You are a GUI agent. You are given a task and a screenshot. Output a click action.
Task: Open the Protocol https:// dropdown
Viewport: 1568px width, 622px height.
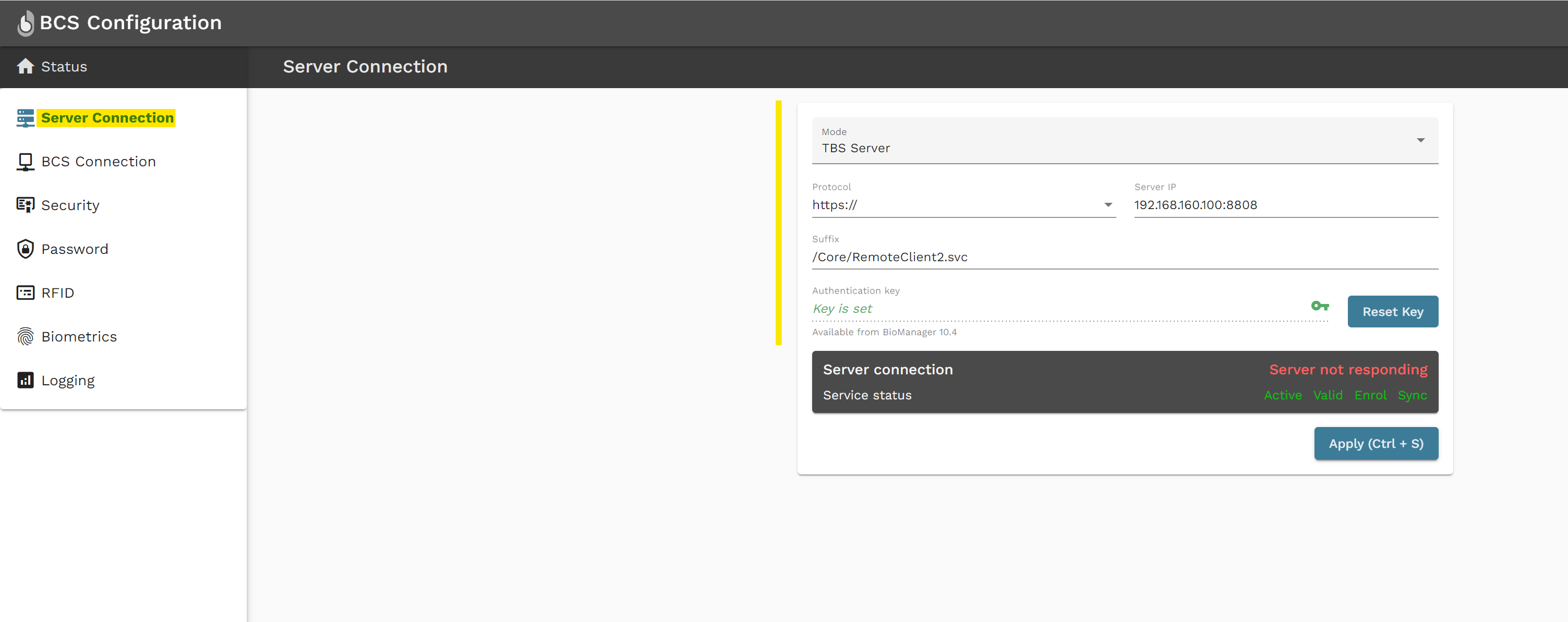(x=963, y=205)
